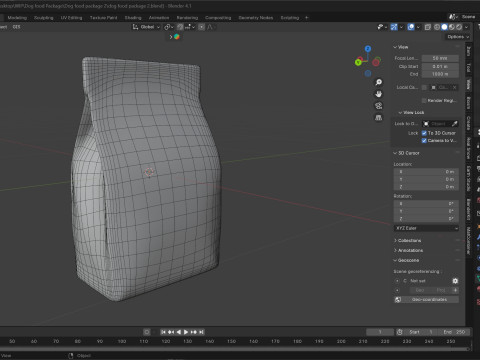Jump to the last frame
480x360 pixels.
tap(201, 332)
